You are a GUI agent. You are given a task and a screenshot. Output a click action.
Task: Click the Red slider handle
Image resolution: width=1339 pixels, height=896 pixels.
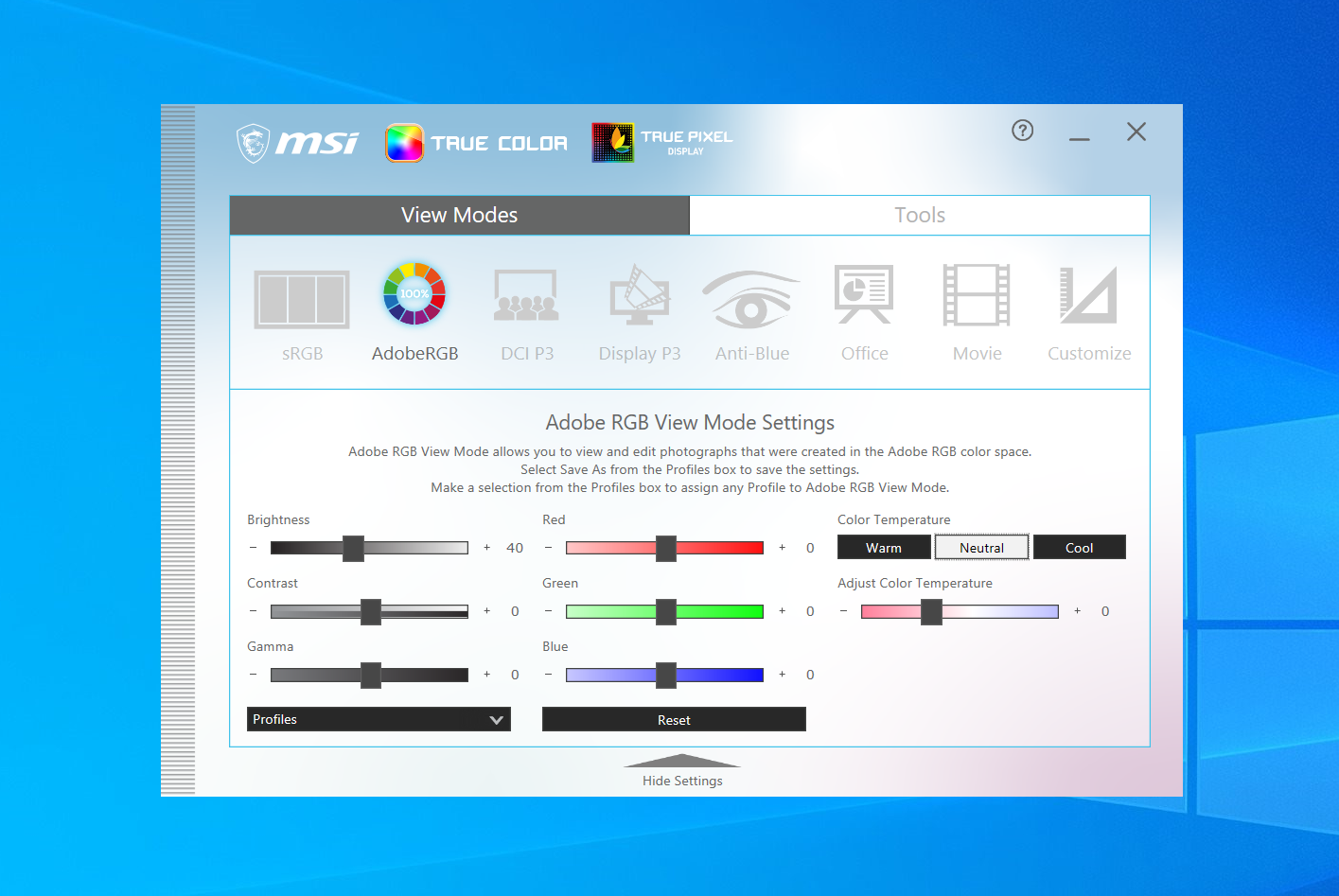pos(666,548)
